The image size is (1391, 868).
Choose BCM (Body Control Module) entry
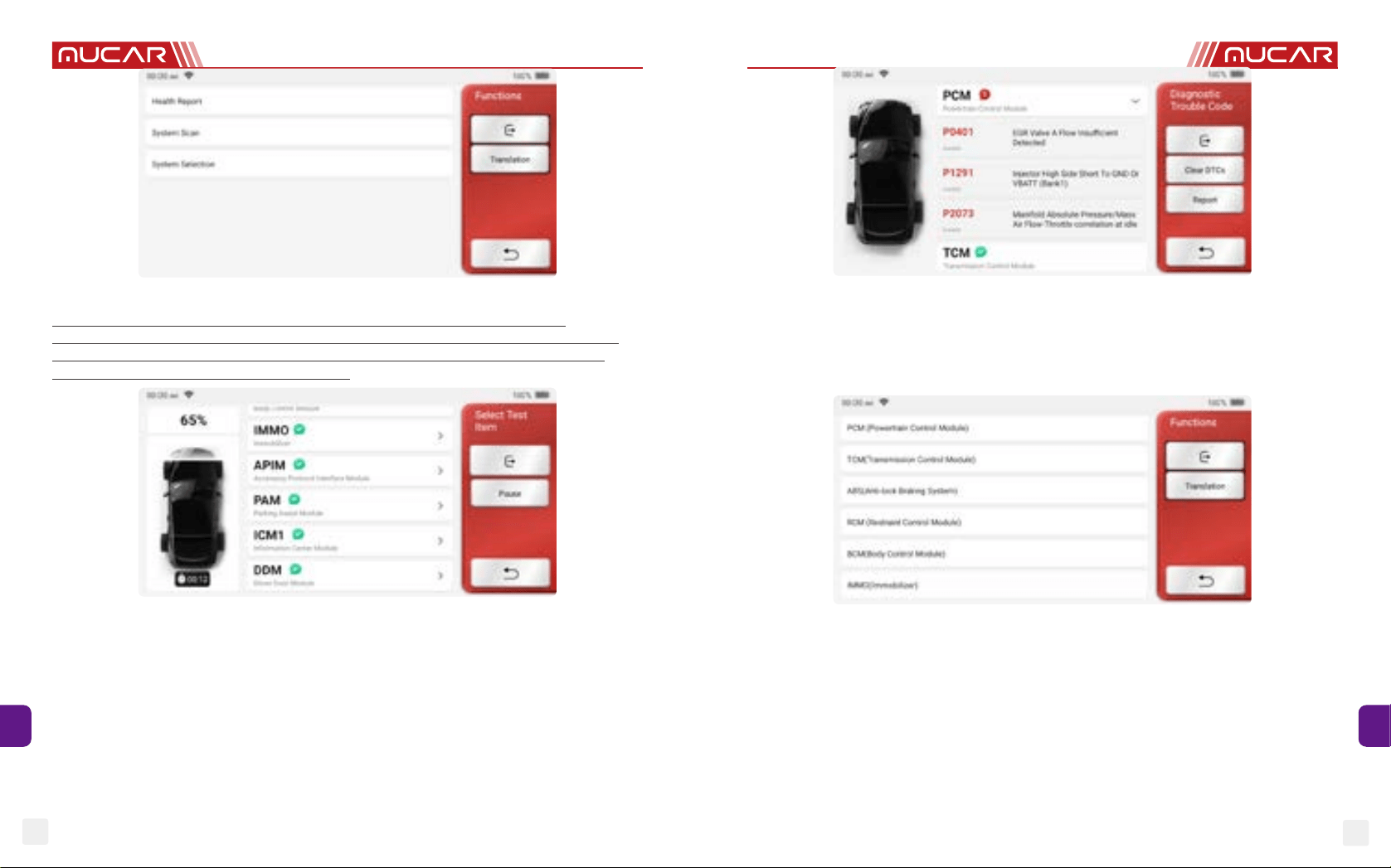(x=995, y=554)
